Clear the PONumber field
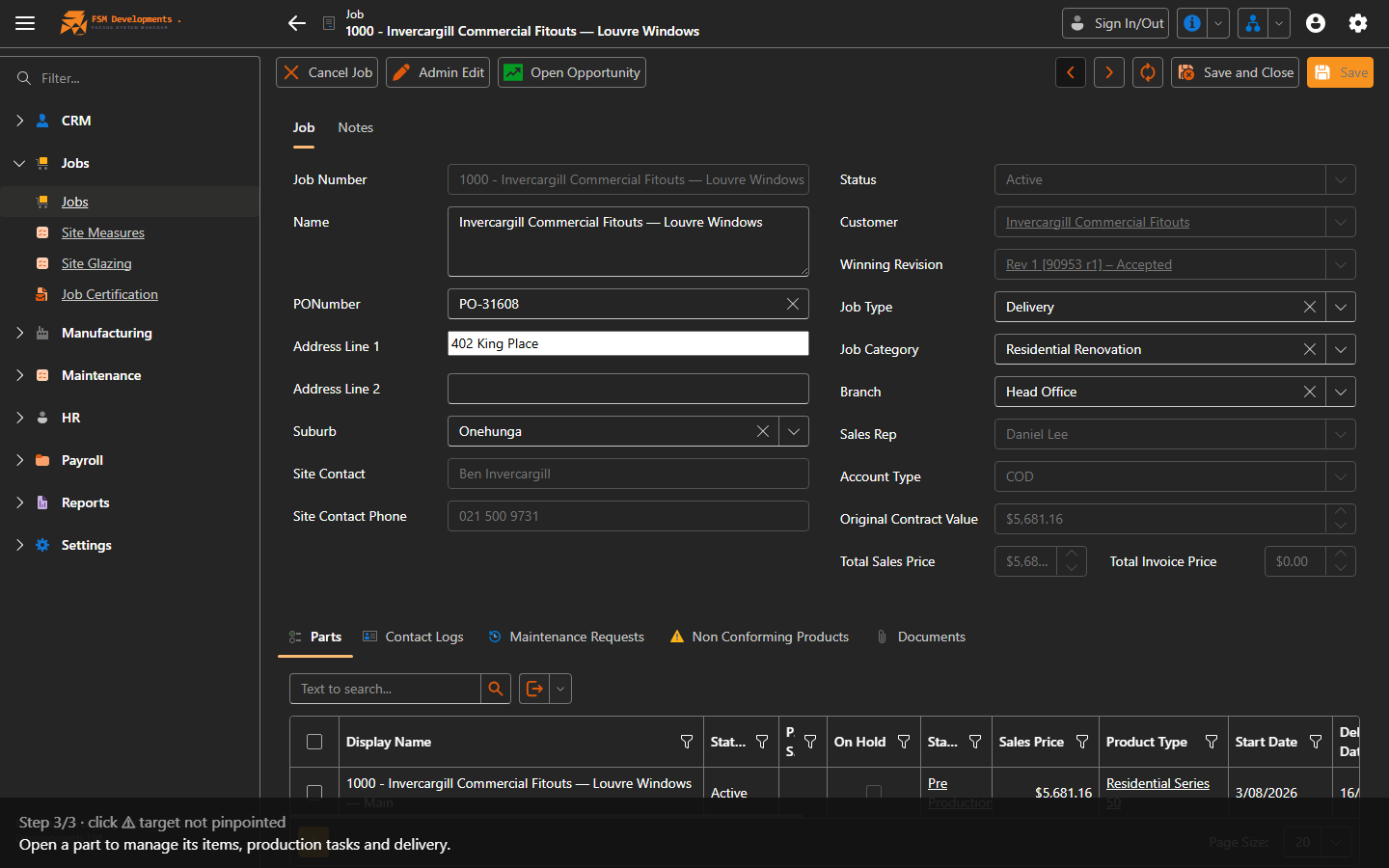 pos(793,304)
